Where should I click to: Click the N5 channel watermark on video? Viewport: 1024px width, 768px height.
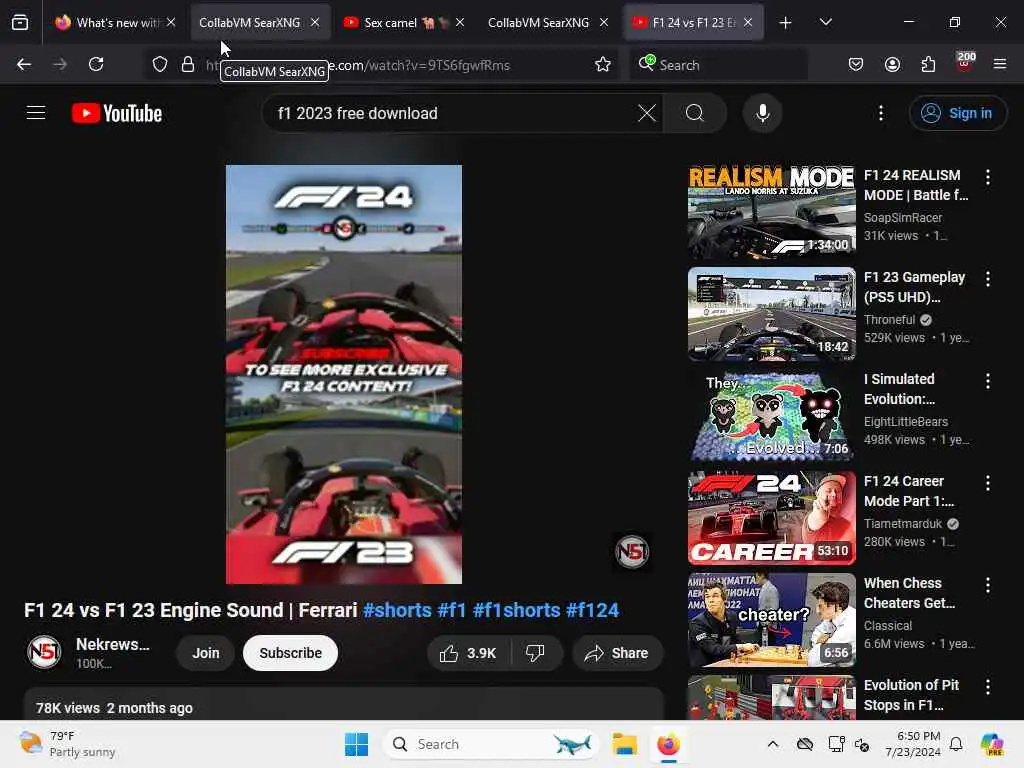632,552
